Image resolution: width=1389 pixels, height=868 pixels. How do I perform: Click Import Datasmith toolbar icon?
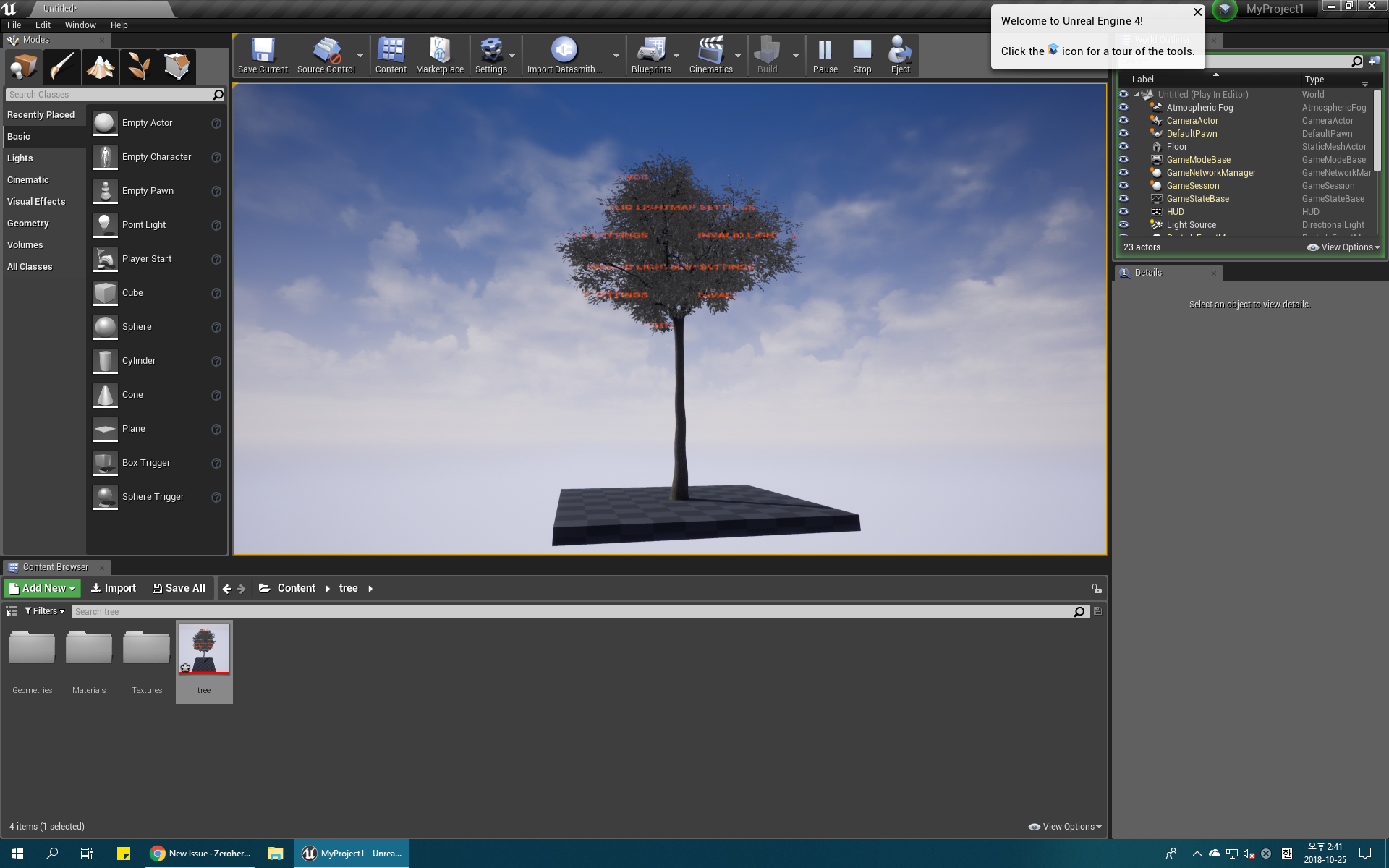pos(564,56)
